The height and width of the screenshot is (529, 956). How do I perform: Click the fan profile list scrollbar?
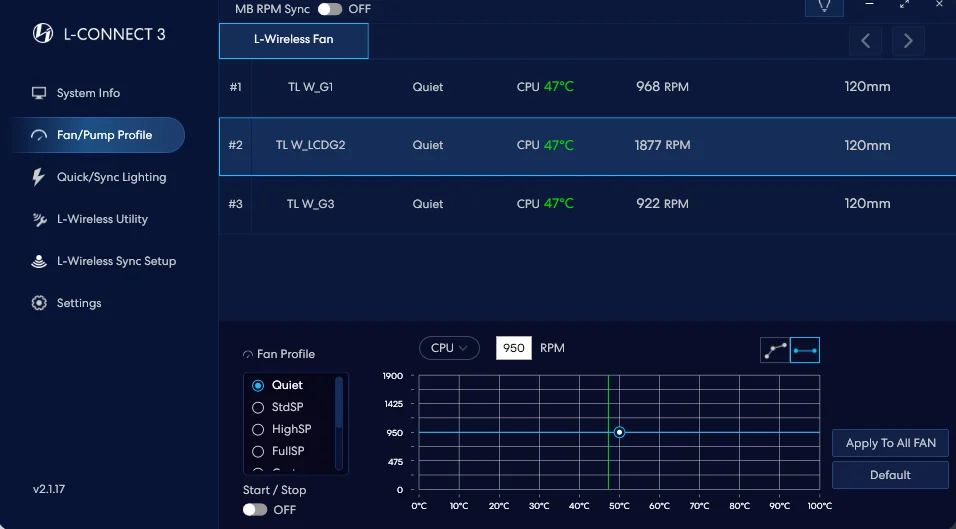coord(339,402)
